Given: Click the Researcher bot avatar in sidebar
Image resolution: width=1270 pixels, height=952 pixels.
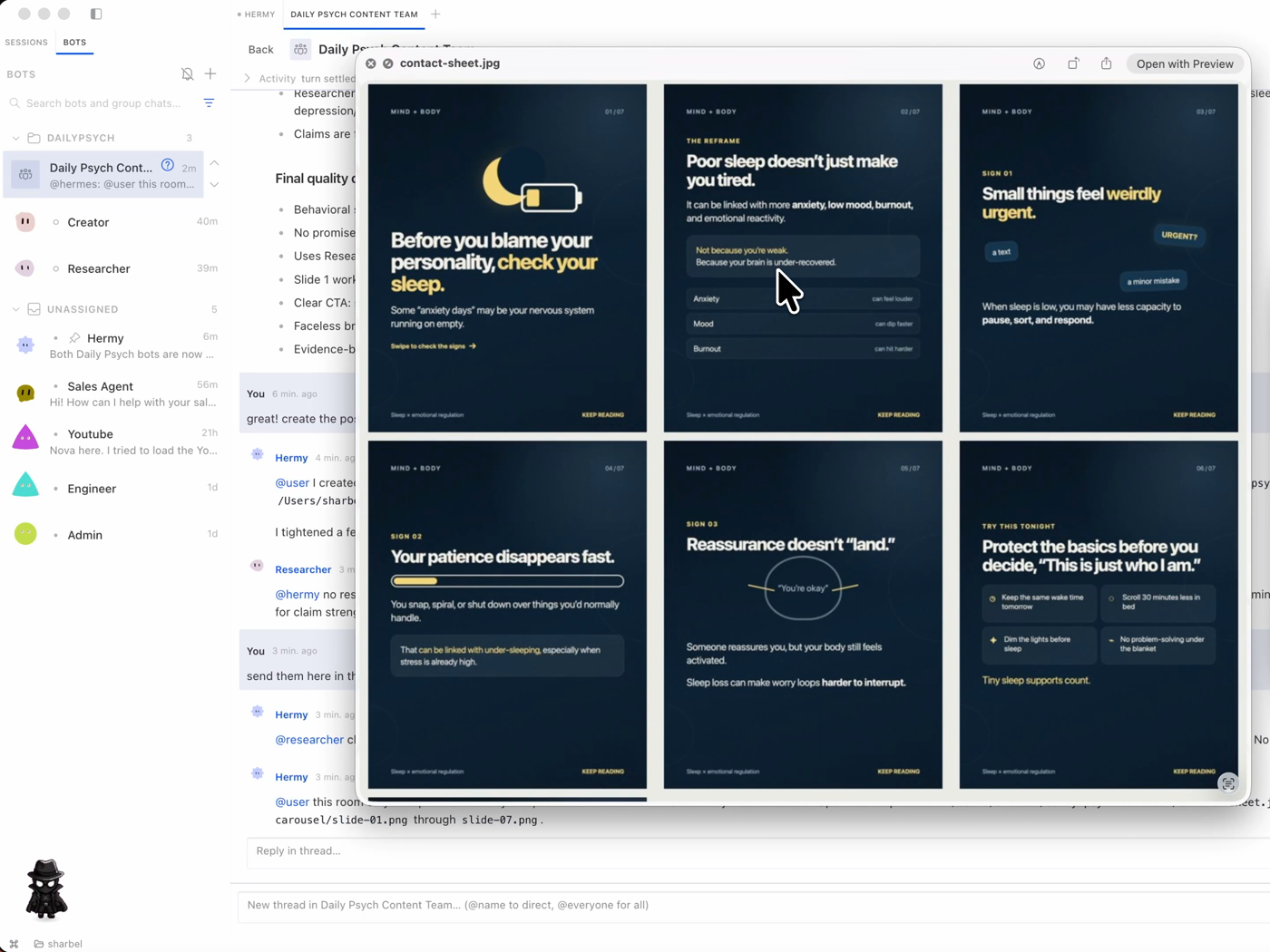Looking at the screenshot, I should tap(25, 268).
